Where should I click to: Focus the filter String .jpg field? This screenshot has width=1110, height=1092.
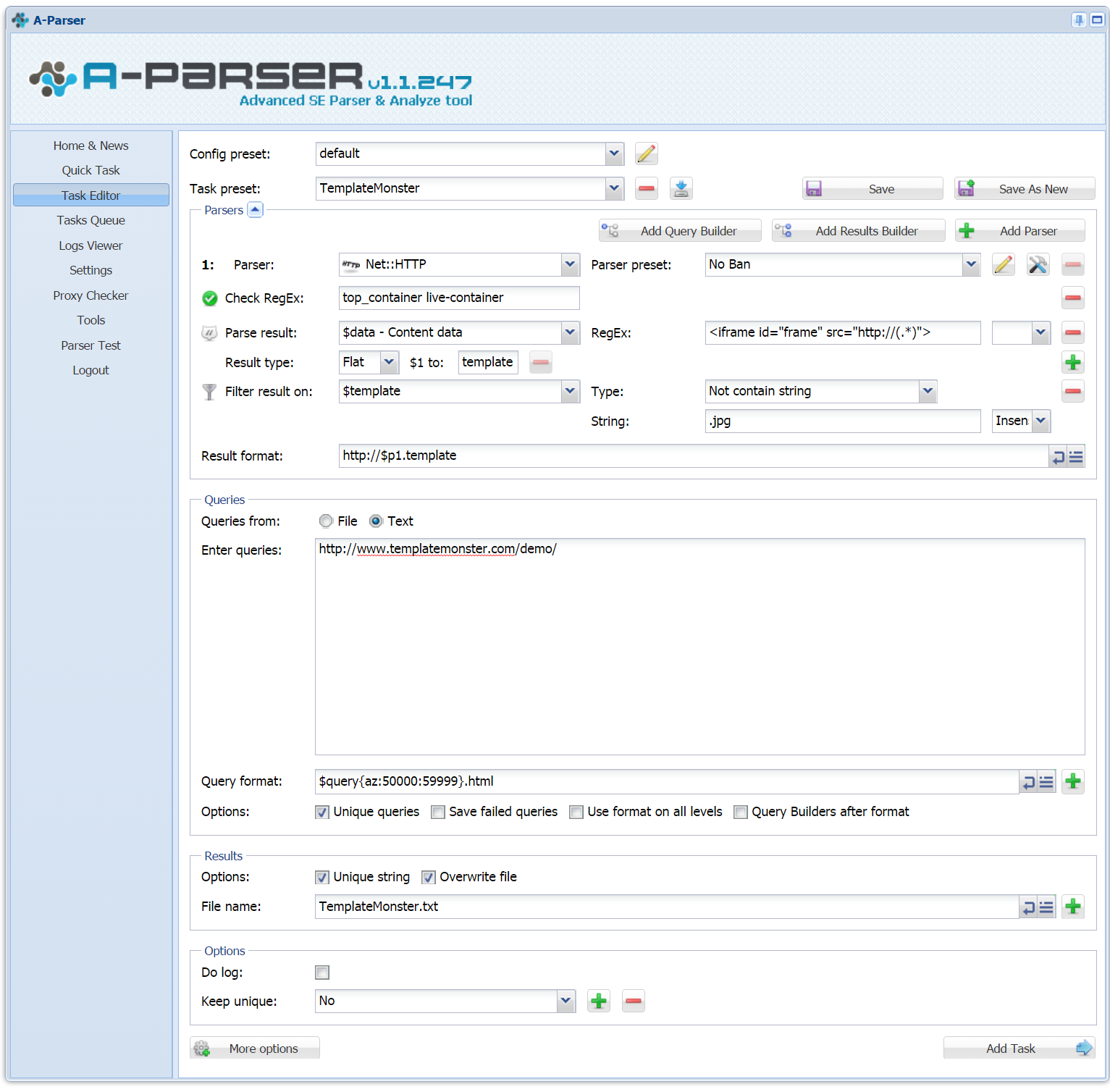[x=843, y=421]
